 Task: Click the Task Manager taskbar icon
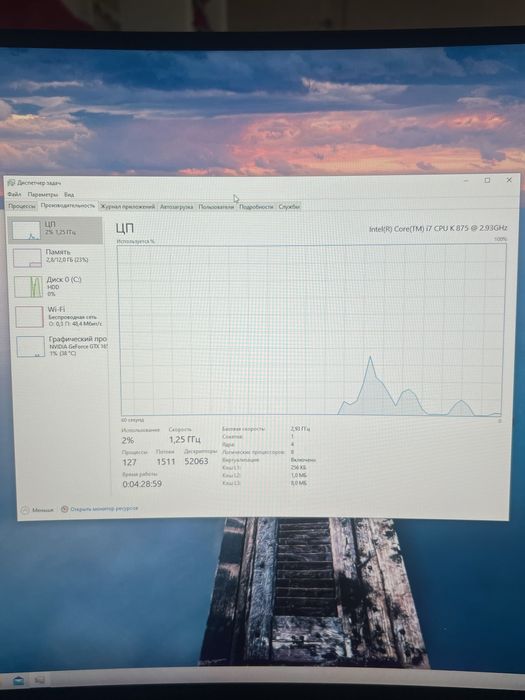tap(39, 680)
